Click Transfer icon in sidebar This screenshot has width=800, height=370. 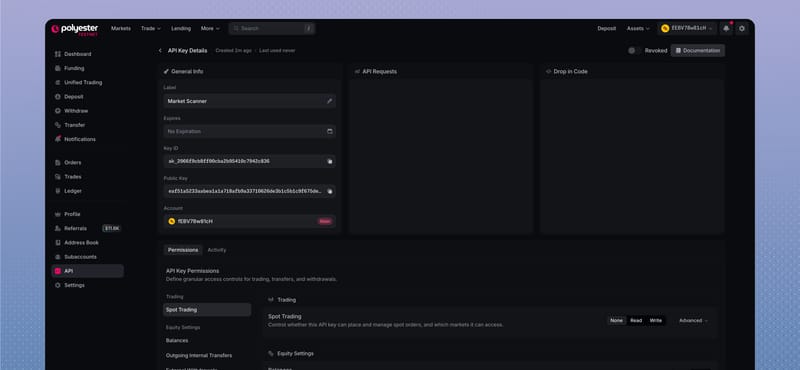(58, 125)
